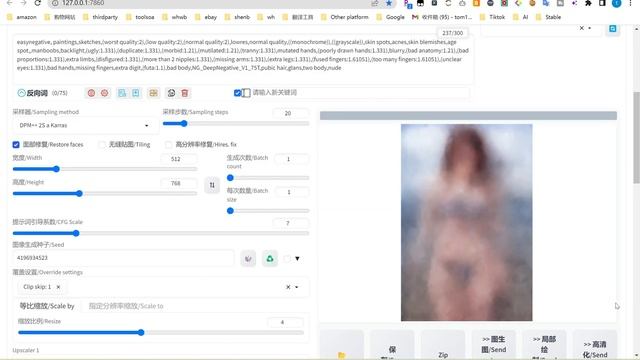Screen dimensions: 640x360
Task: Open the Stable bookmark folder
Action: [x=549, y=17]
